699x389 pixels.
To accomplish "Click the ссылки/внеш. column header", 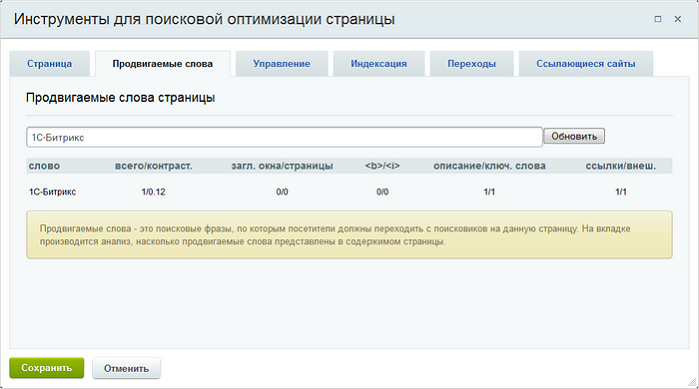I will [x=621, y=166].
